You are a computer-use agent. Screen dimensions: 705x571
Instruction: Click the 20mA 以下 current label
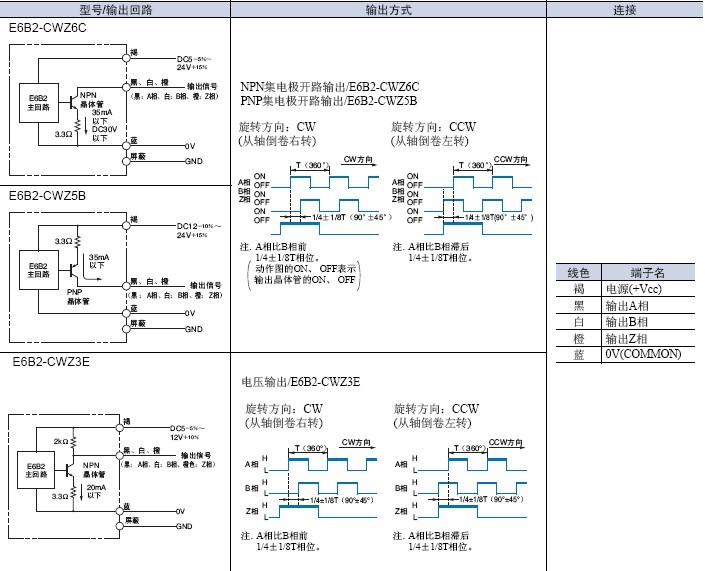pyautogui.click(x=96, y=491)
